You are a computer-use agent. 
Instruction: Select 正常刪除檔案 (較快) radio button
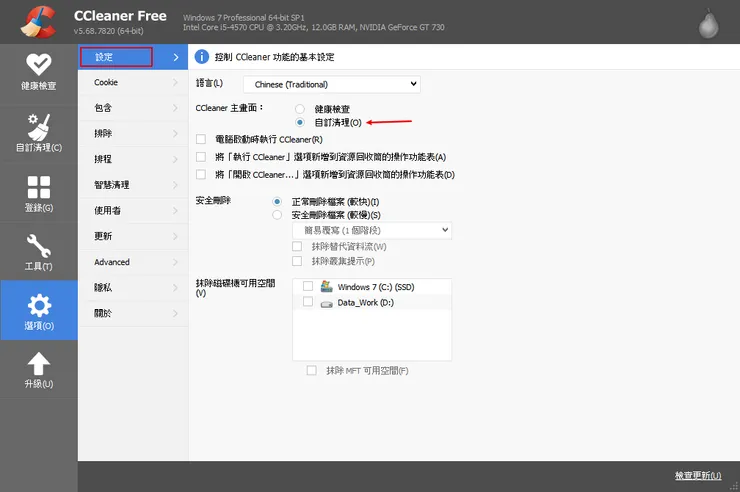pyautogui.click(x=277, y=201)
